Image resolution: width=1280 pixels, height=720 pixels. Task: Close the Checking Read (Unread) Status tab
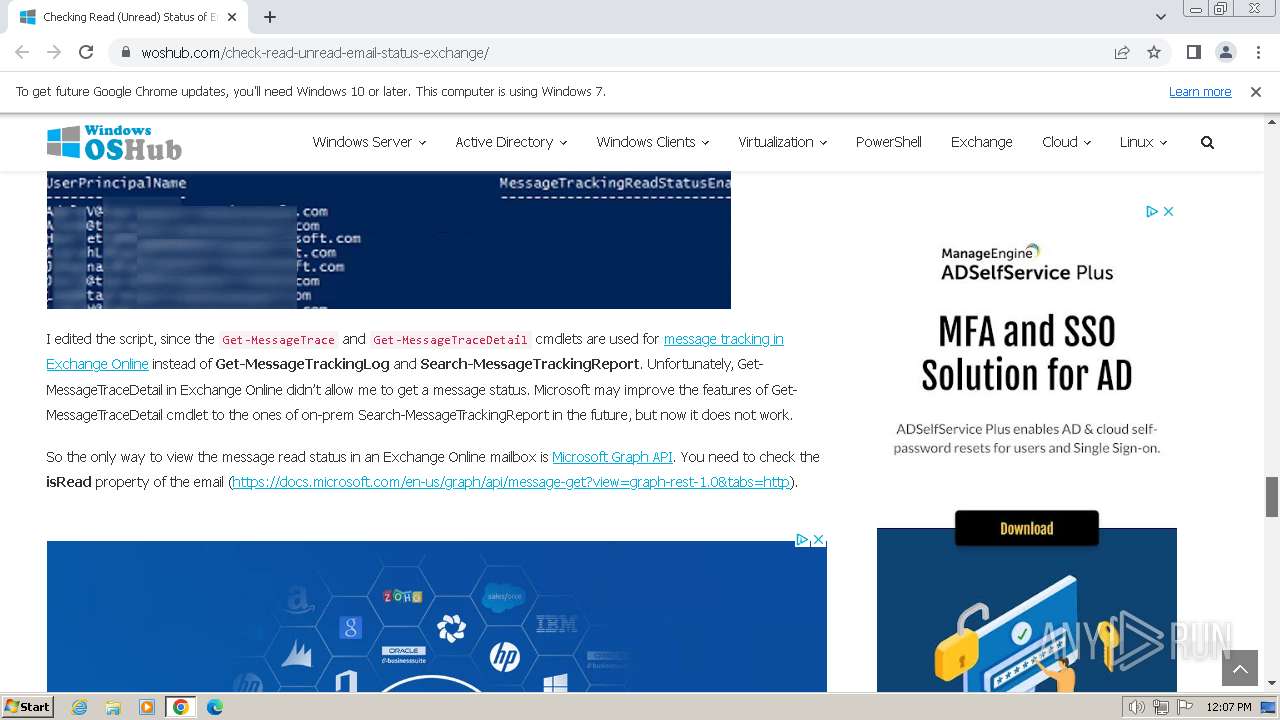233,17
